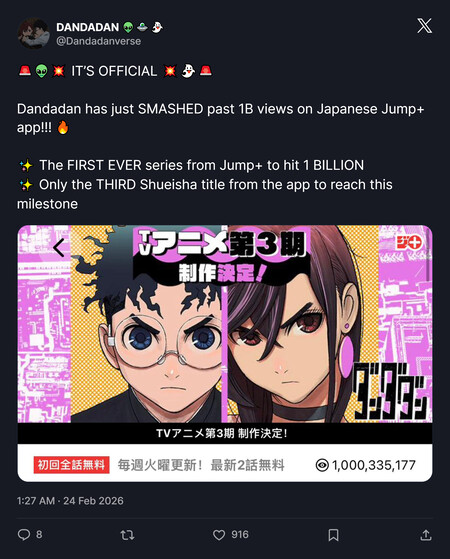The image size is (450, 559).
Task: Select the 1,000,335,177 view counter
Action: [374, 465]
